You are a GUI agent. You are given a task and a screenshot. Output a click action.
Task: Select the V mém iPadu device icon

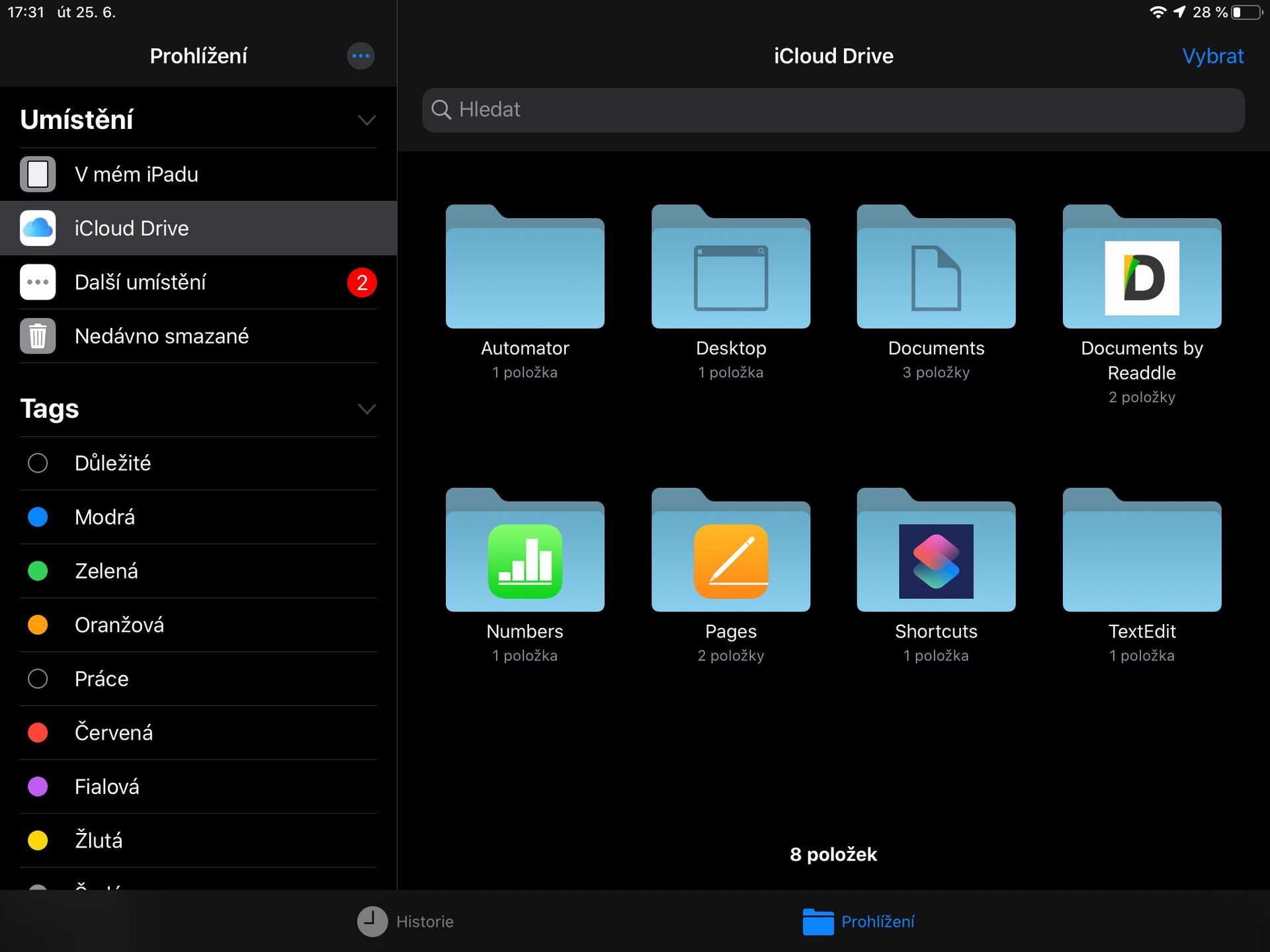(38, 174)
